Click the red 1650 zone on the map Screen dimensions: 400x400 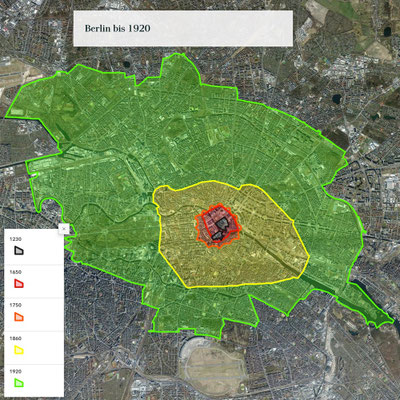pos(210,220)
